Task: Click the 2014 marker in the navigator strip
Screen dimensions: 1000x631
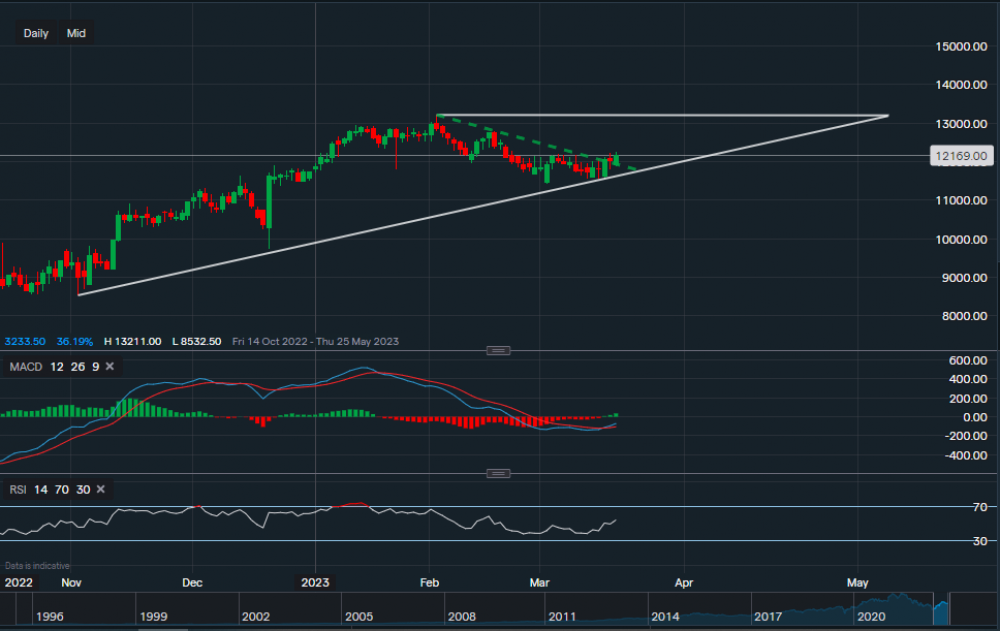Action: click(665, 618)
